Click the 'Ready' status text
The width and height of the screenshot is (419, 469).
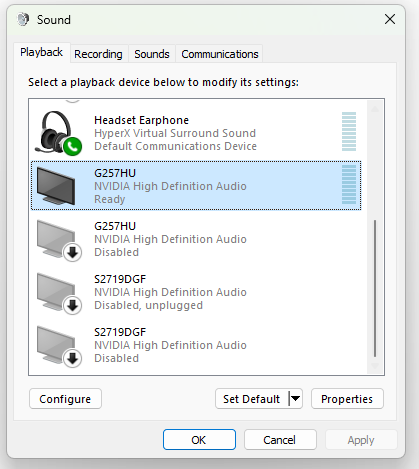click(110, 199)
